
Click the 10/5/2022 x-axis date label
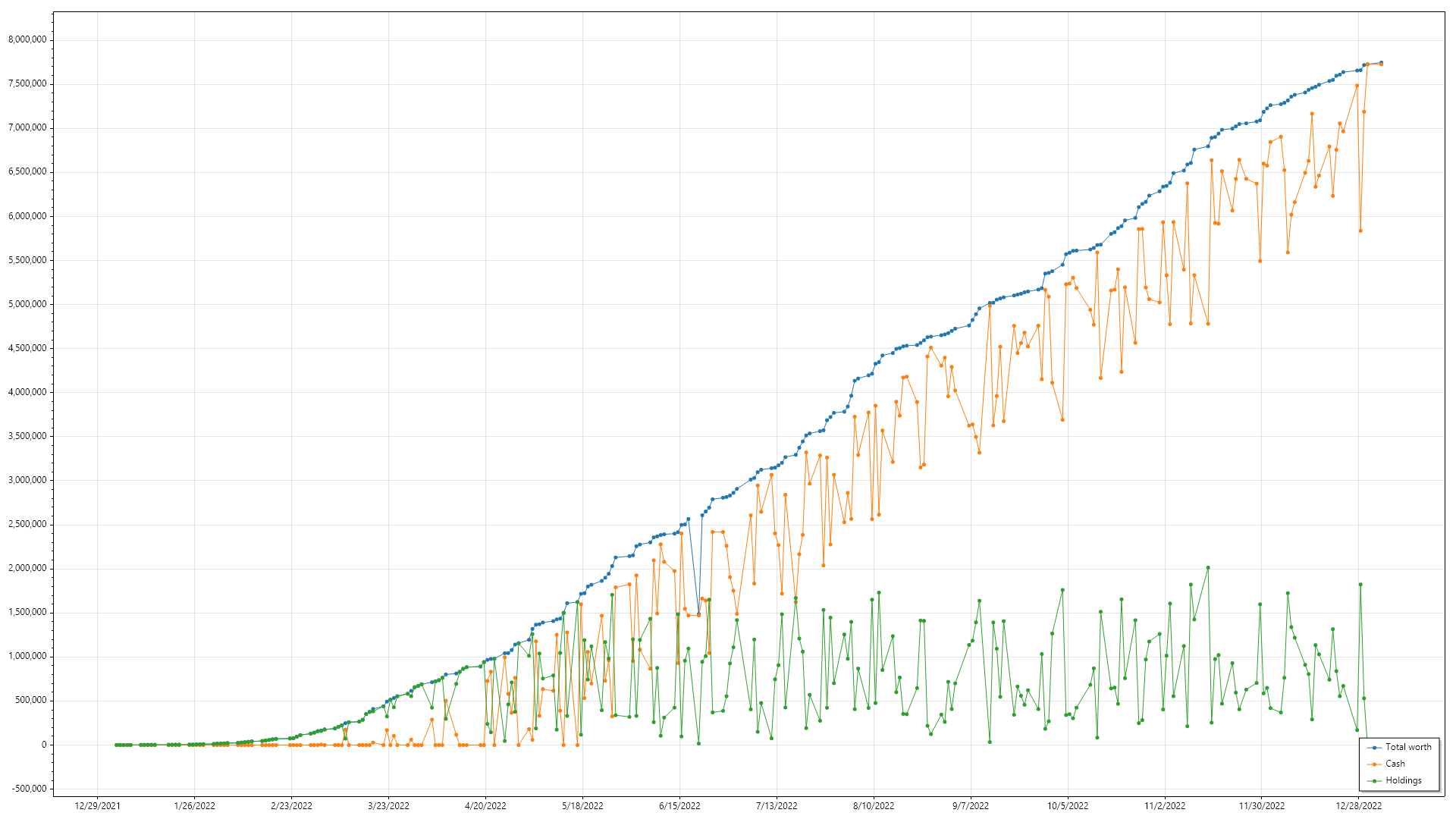1068,806
